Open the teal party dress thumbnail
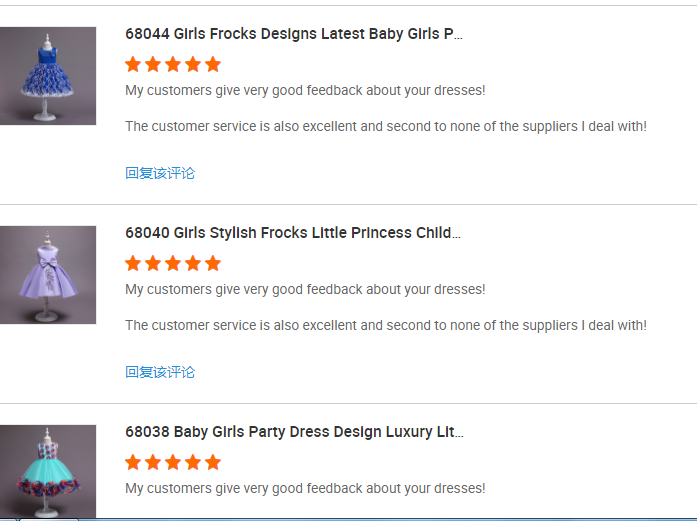The image size is (697, 521). click(x=48, y=471)
